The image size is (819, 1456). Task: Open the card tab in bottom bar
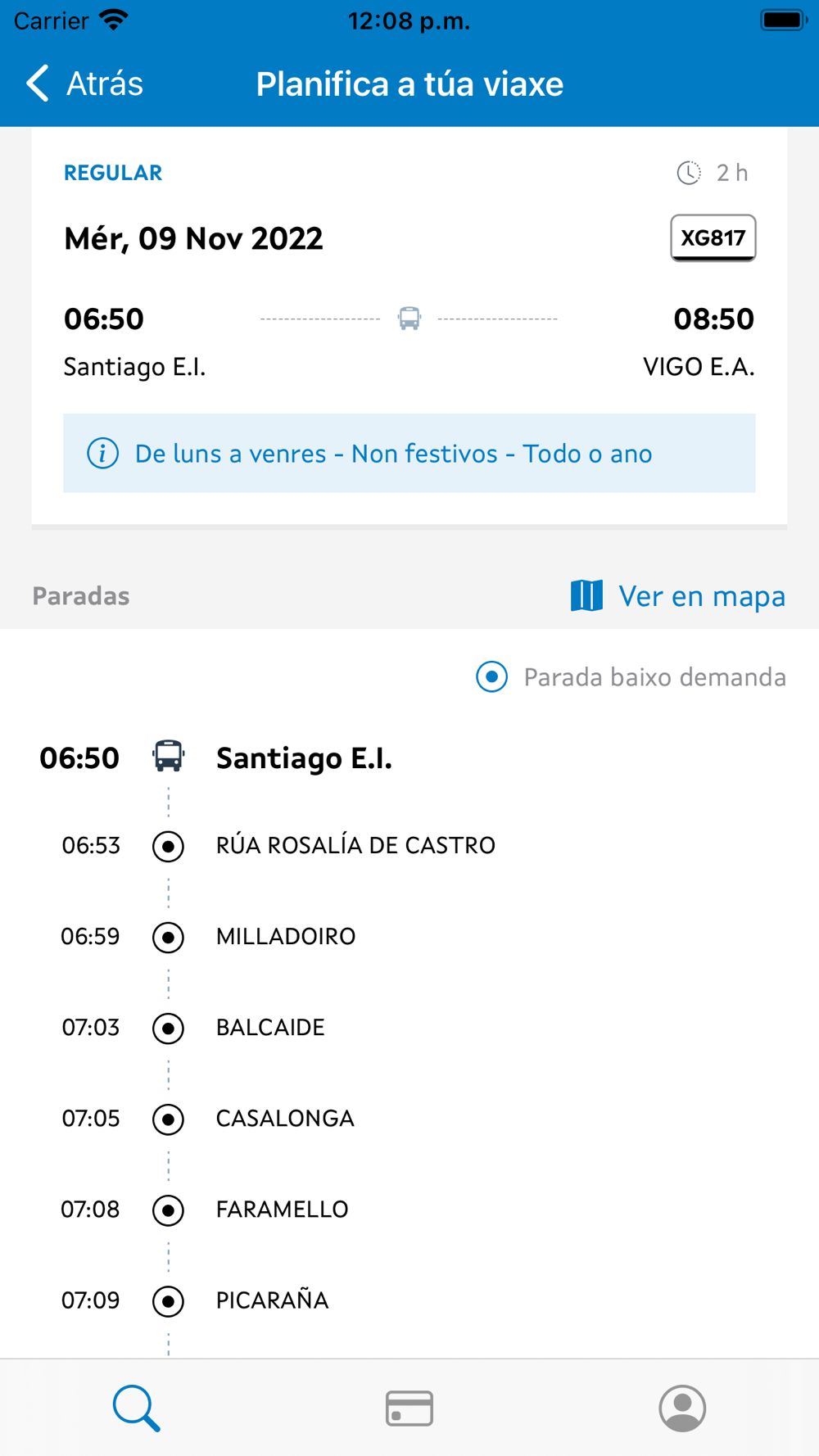(x=409, y=1408)
